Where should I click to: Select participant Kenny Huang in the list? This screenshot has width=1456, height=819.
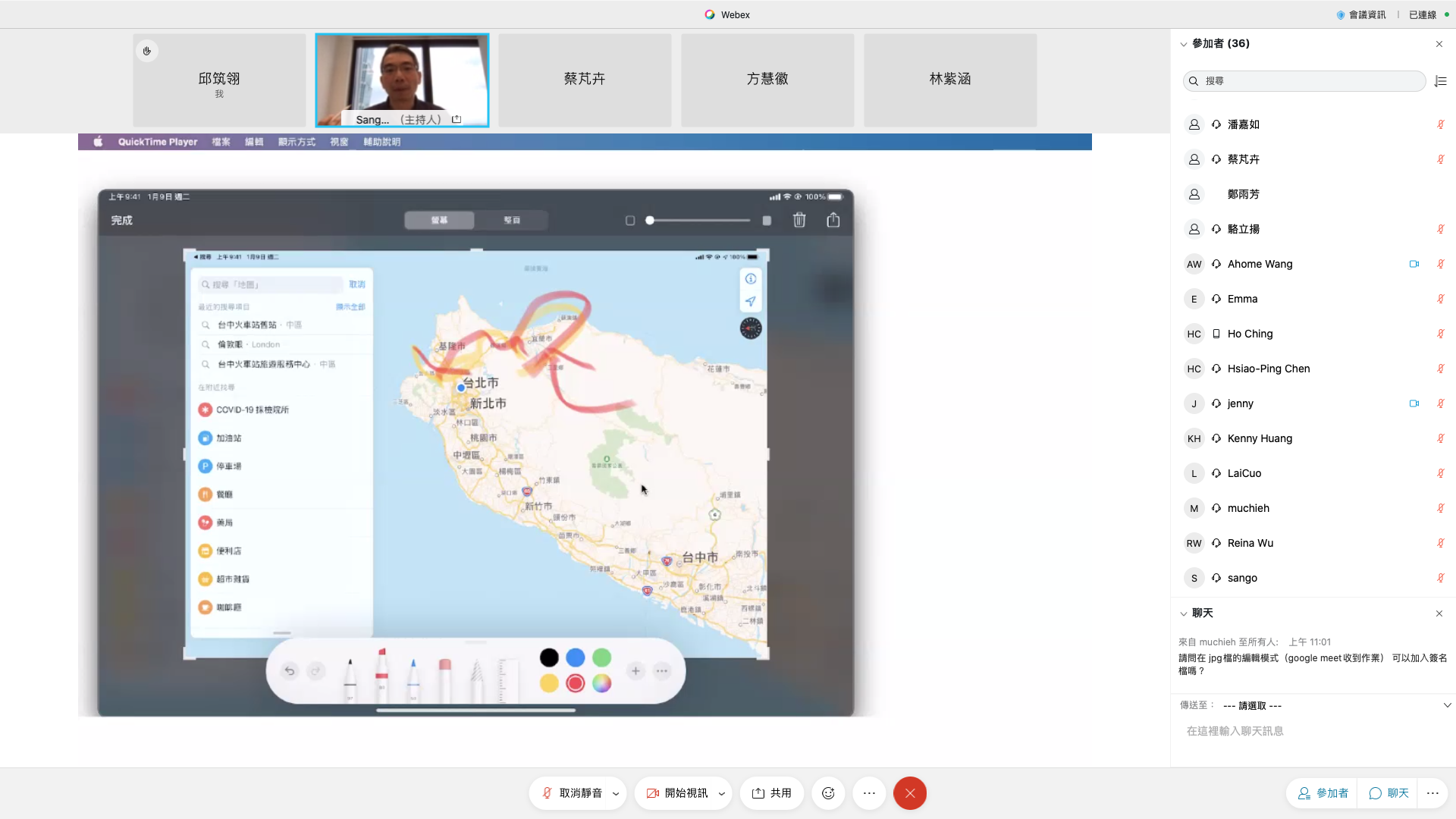point(1260,438)
